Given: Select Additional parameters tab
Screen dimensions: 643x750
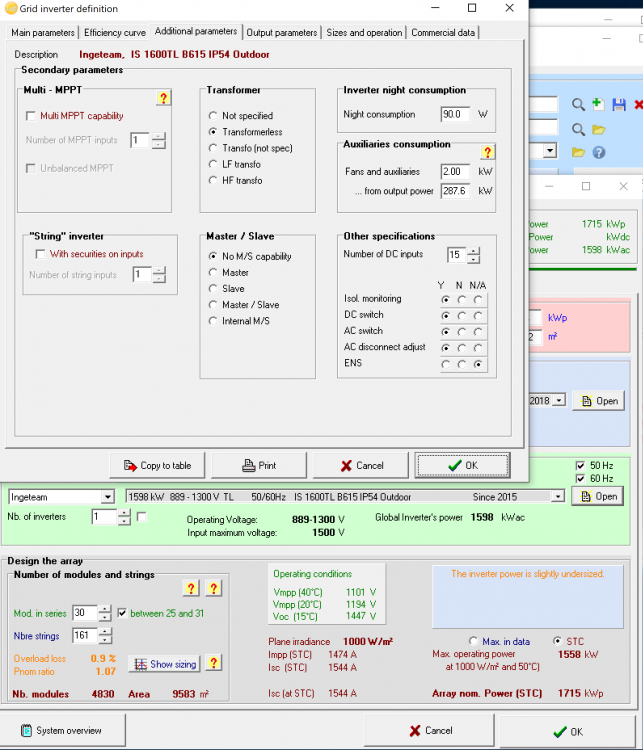Looking at the screenshot, I should [196, 31].
